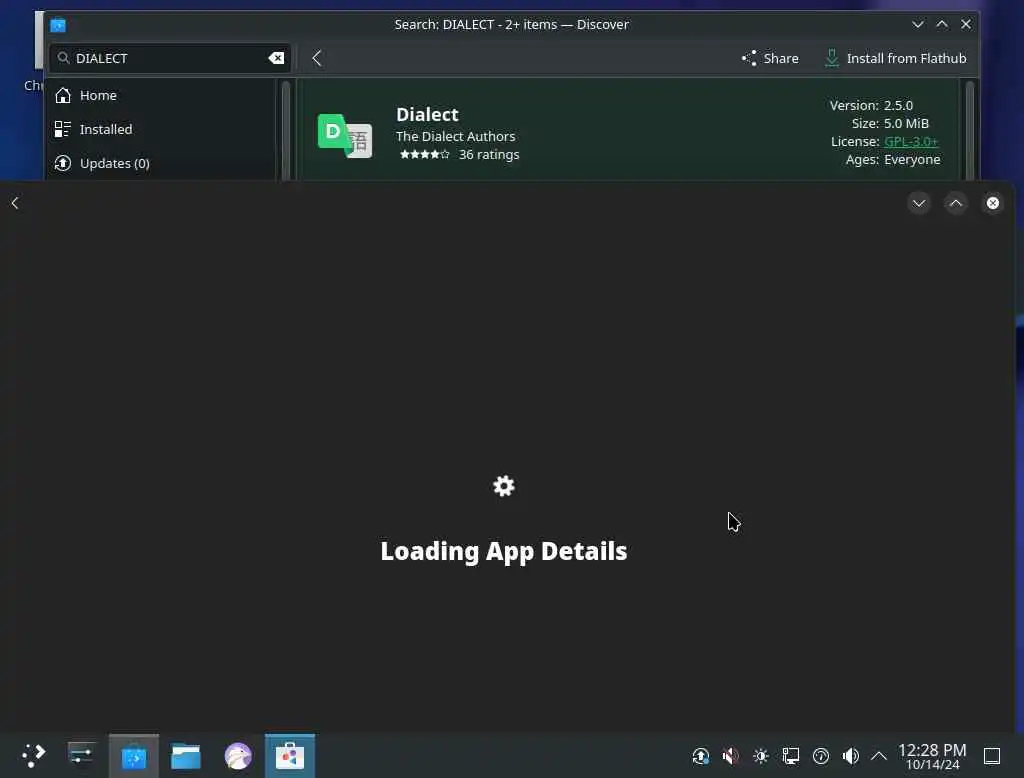The height and width of the screenshot is (778, 1024).
Task: Clear the DIALECT search text
Action: click(x=276, y=58)
